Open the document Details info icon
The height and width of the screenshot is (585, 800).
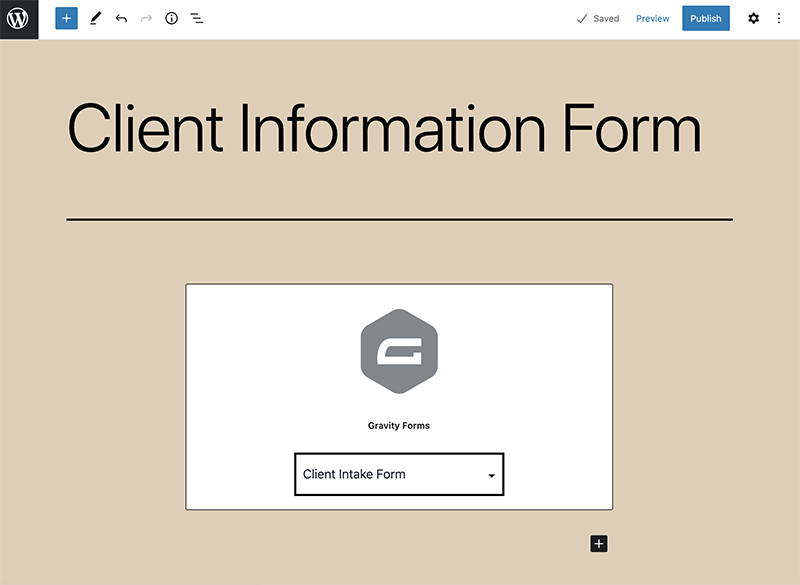[x=171, y=19]
